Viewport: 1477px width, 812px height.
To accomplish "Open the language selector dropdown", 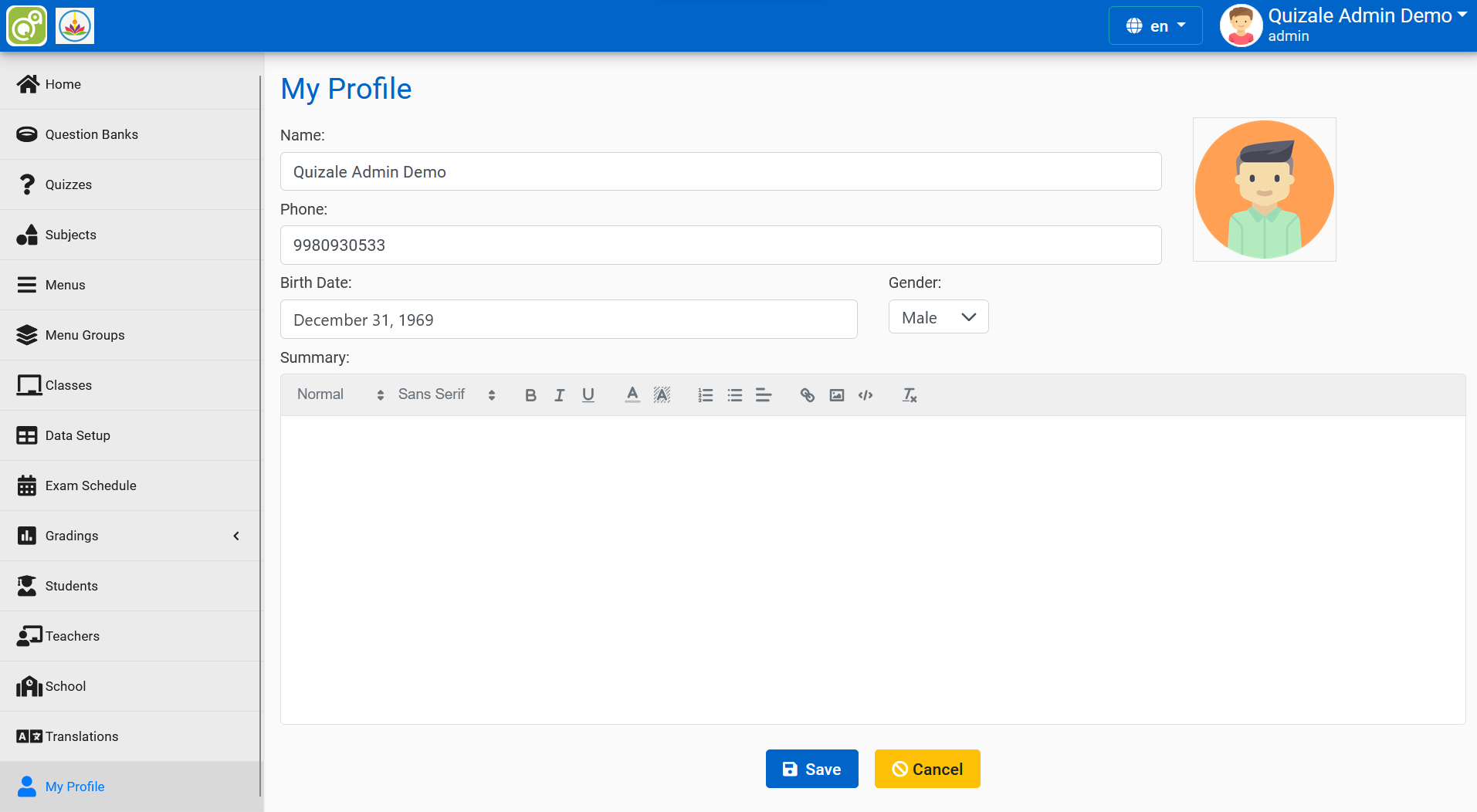I will click(1155, 26).
